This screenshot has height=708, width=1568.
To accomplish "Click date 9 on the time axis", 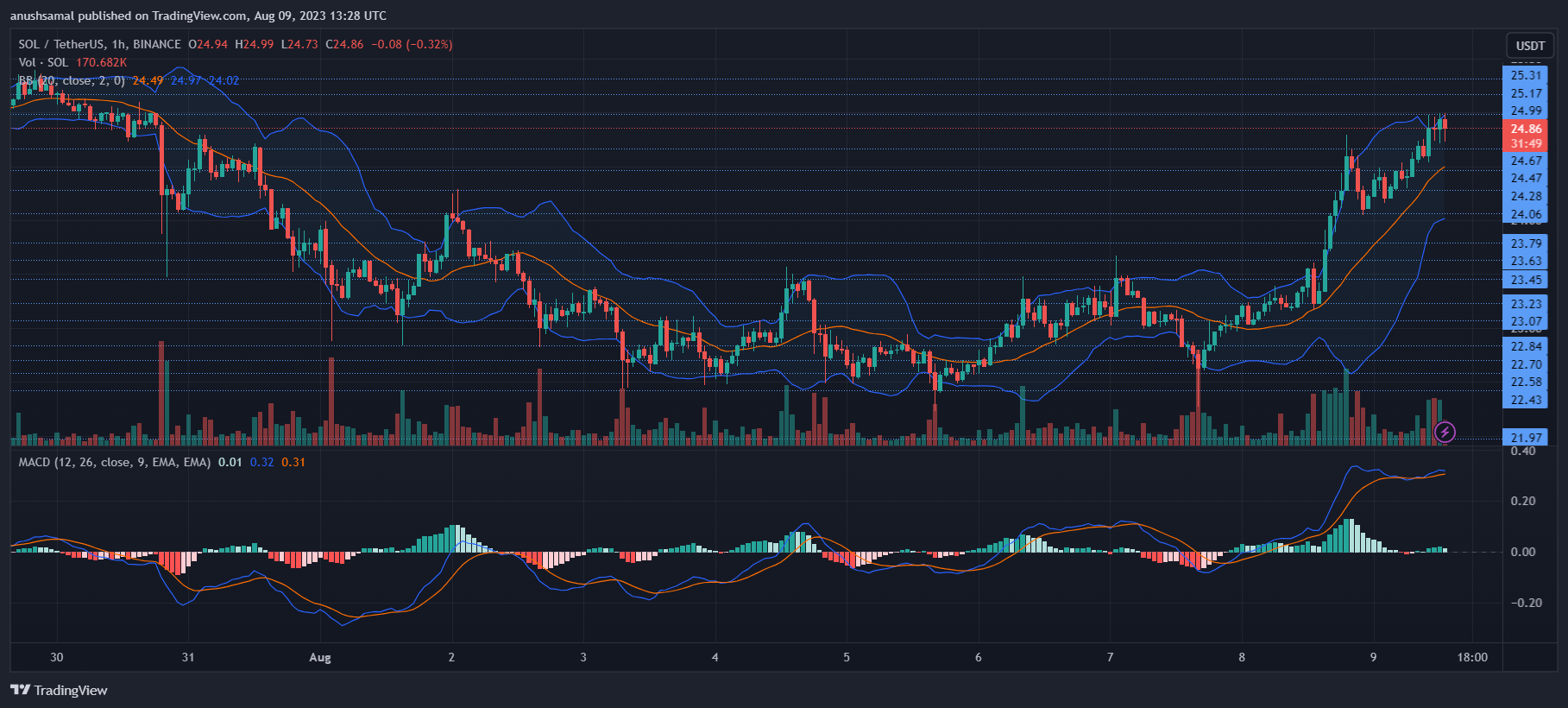I will (1373, 657).
